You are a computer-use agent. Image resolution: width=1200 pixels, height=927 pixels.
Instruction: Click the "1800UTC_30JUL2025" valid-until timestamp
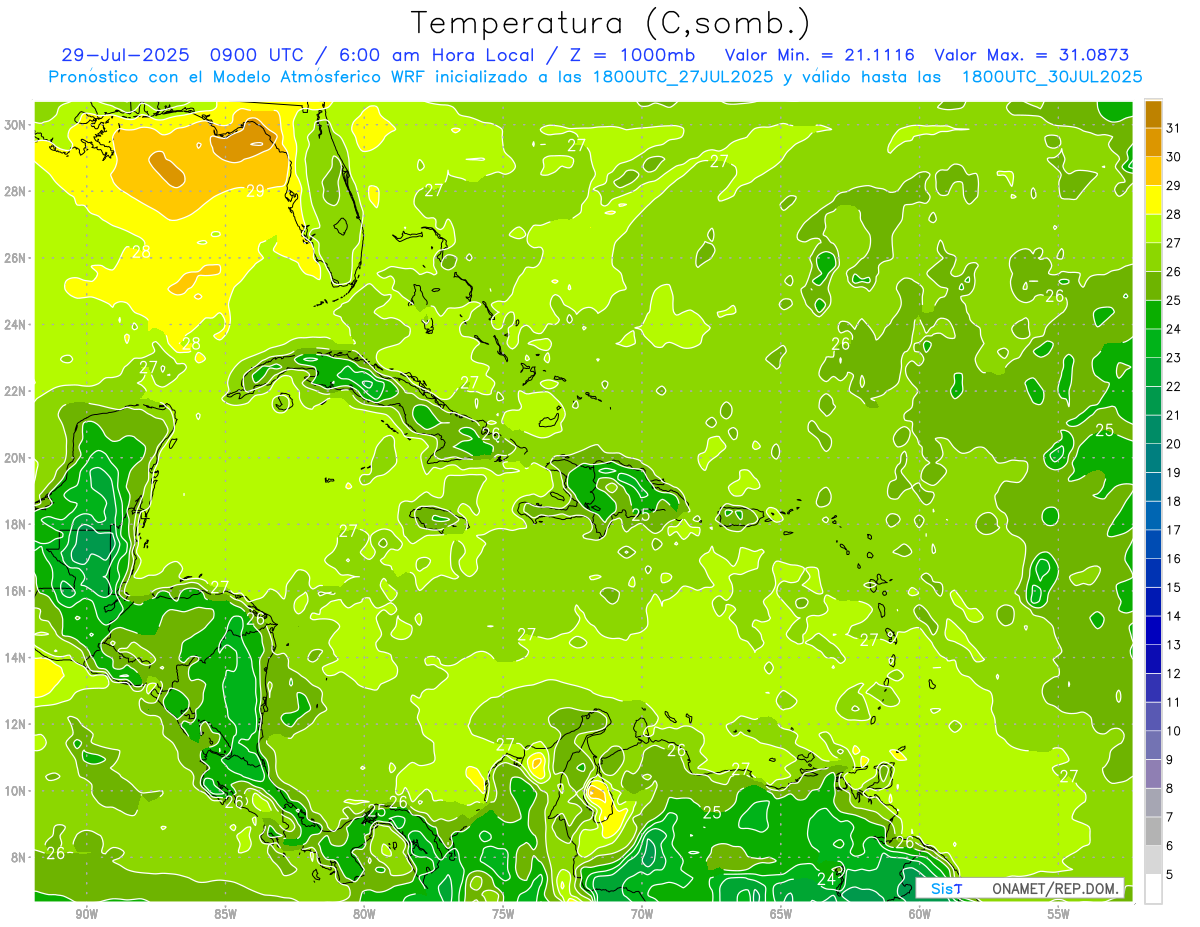coord(1053,76)
